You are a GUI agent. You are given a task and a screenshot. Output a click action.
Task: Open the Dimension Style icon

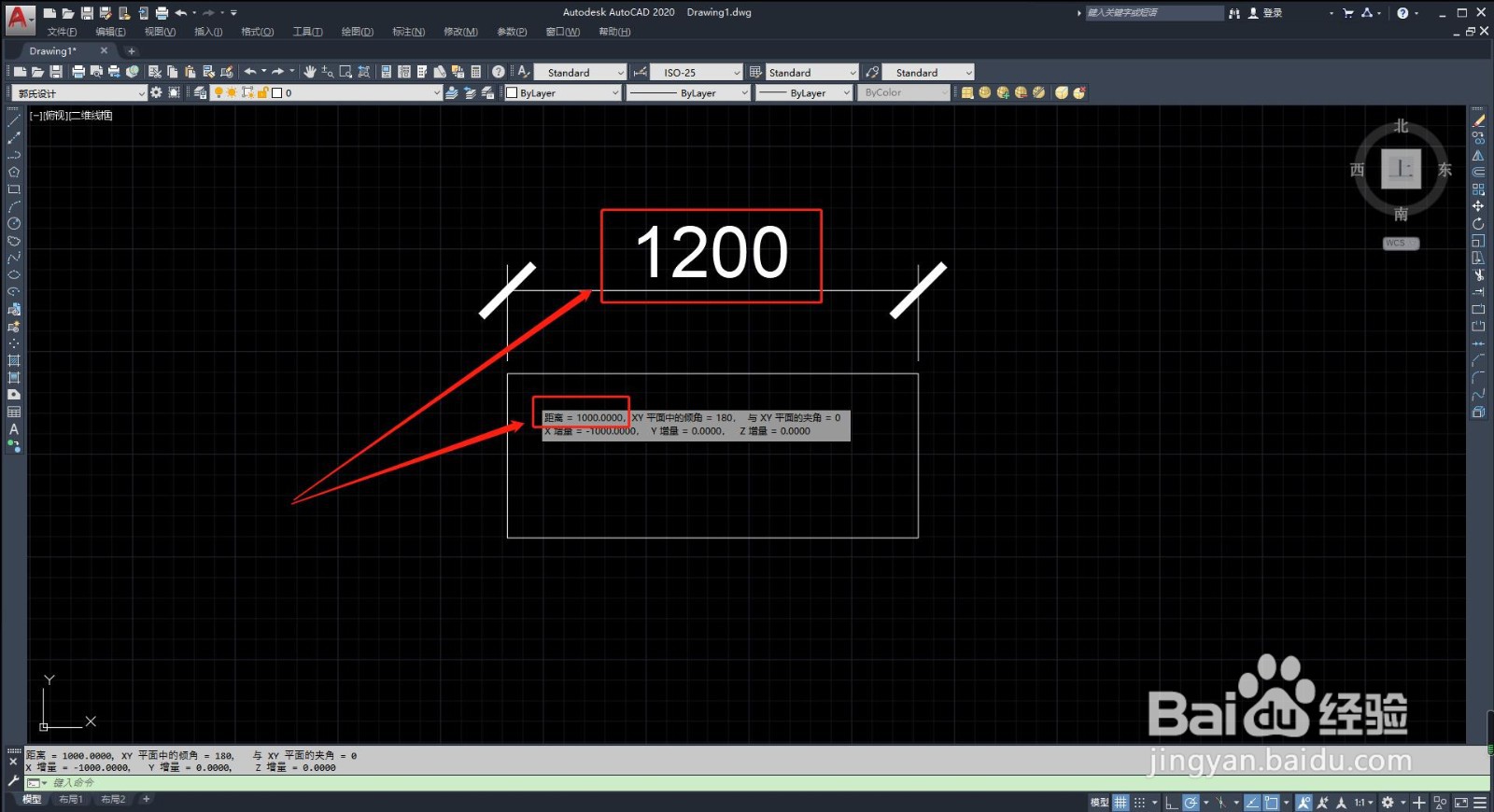point(640,72)
